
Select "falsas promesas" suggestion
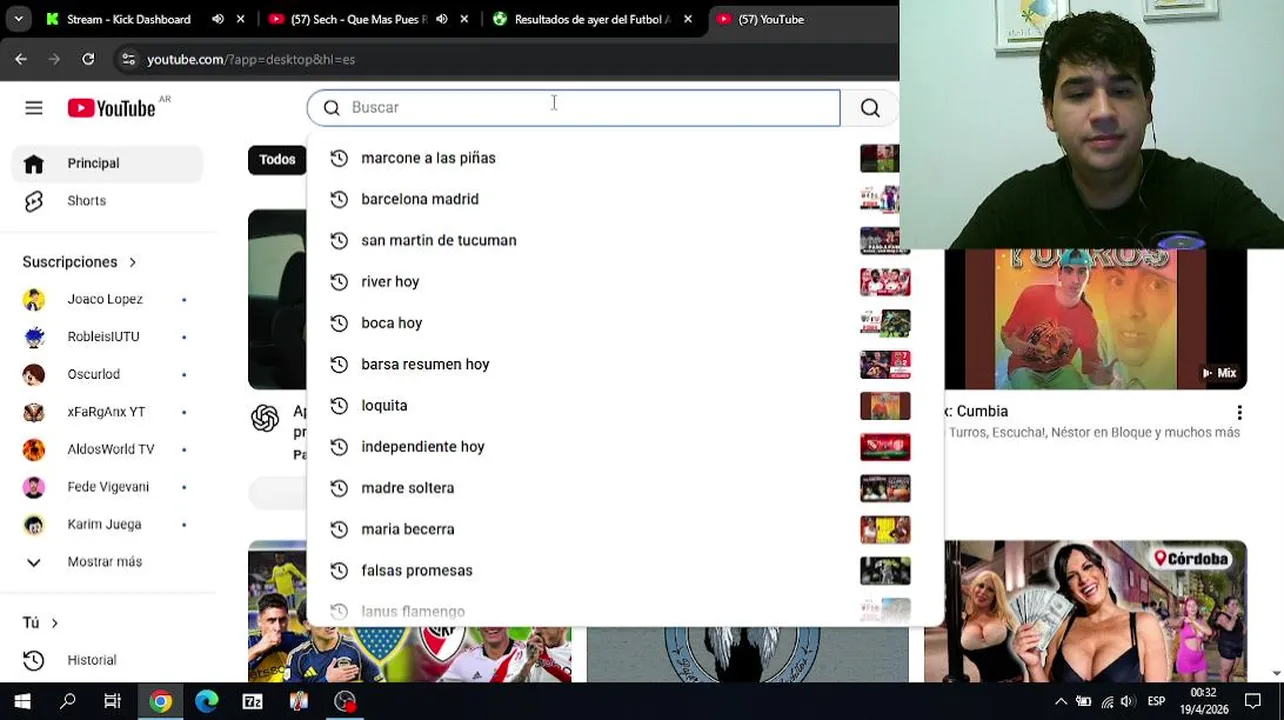tap(417, 570)
